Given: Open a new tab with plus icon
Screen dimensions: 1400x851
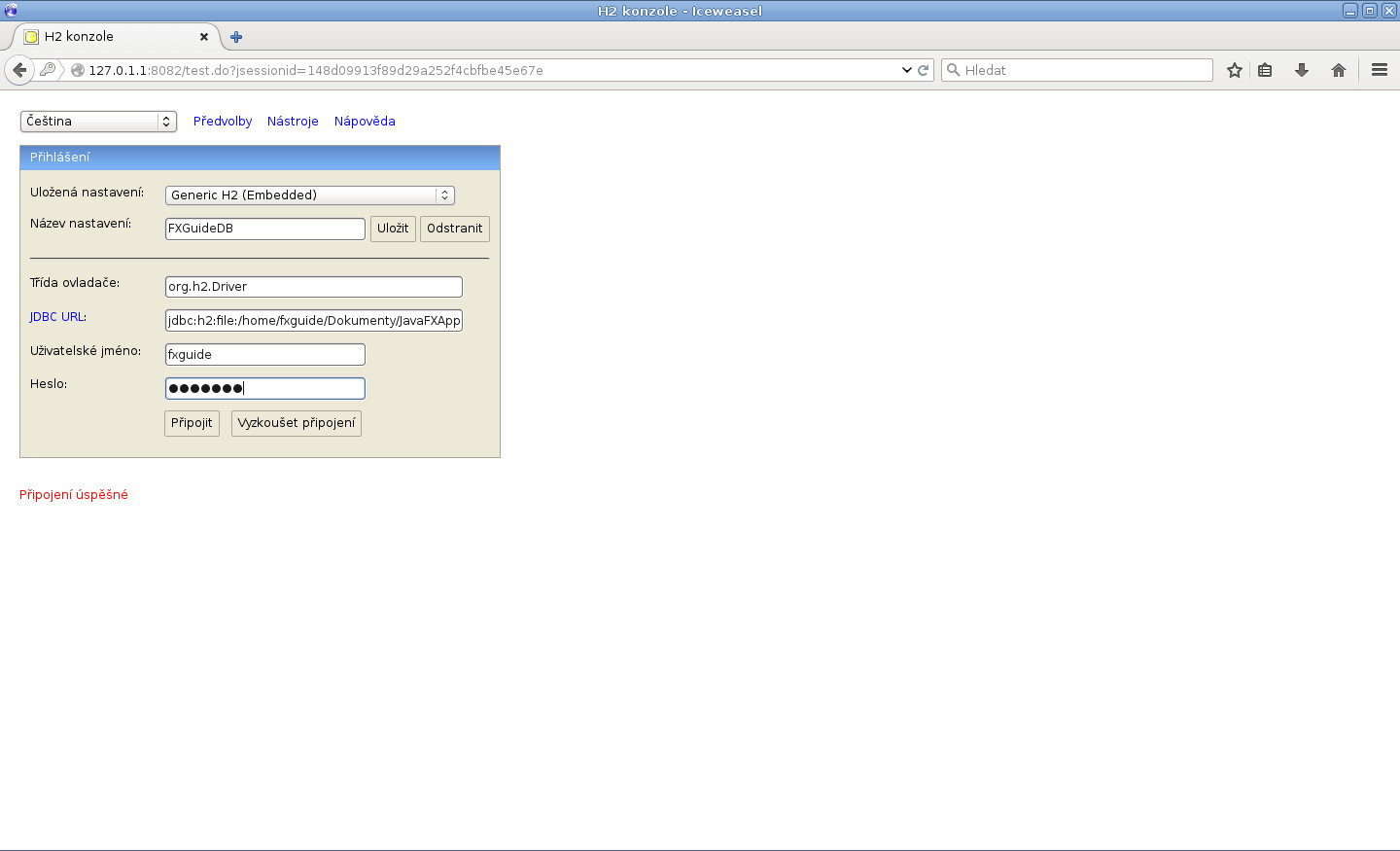Looking at the screenshot, I should [x=236, y=37].
